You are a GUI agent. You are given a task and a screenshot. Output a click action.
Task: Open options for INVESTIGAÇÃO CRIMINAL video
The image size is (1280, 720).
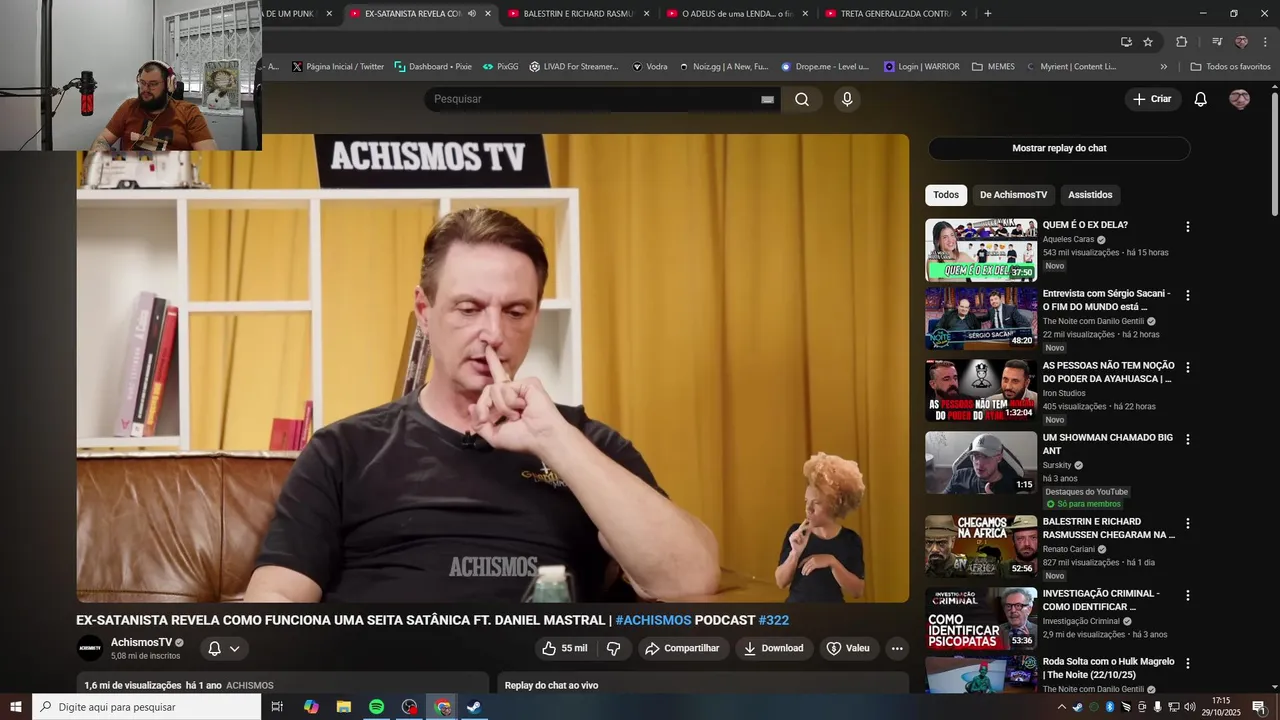(1188, 595)
